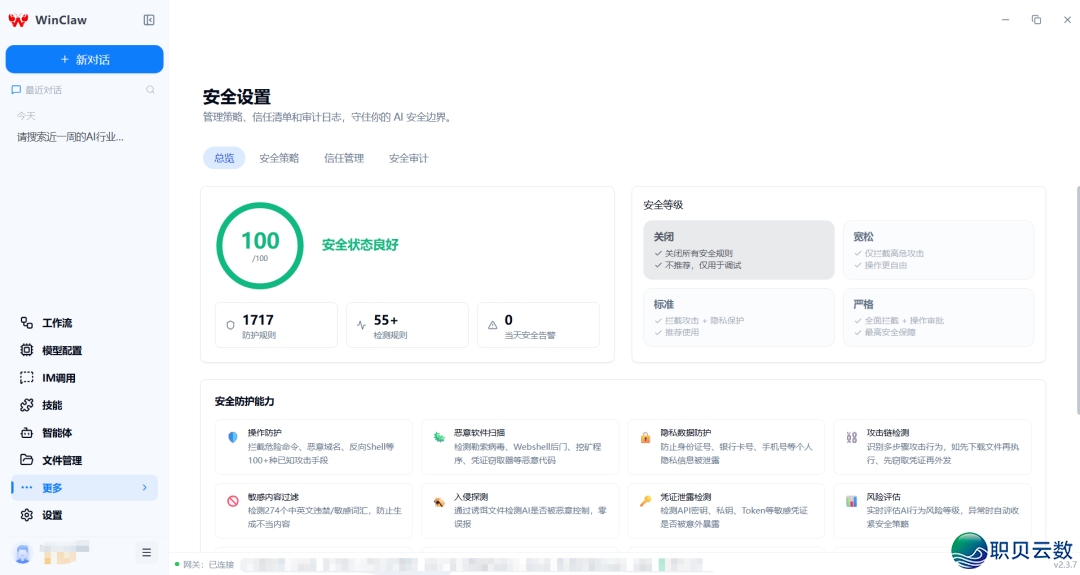Click the 安全防护能力 heading
The width and height of the screenshot is (1080, 575).
pyautogui.click(x=245, y=401)
